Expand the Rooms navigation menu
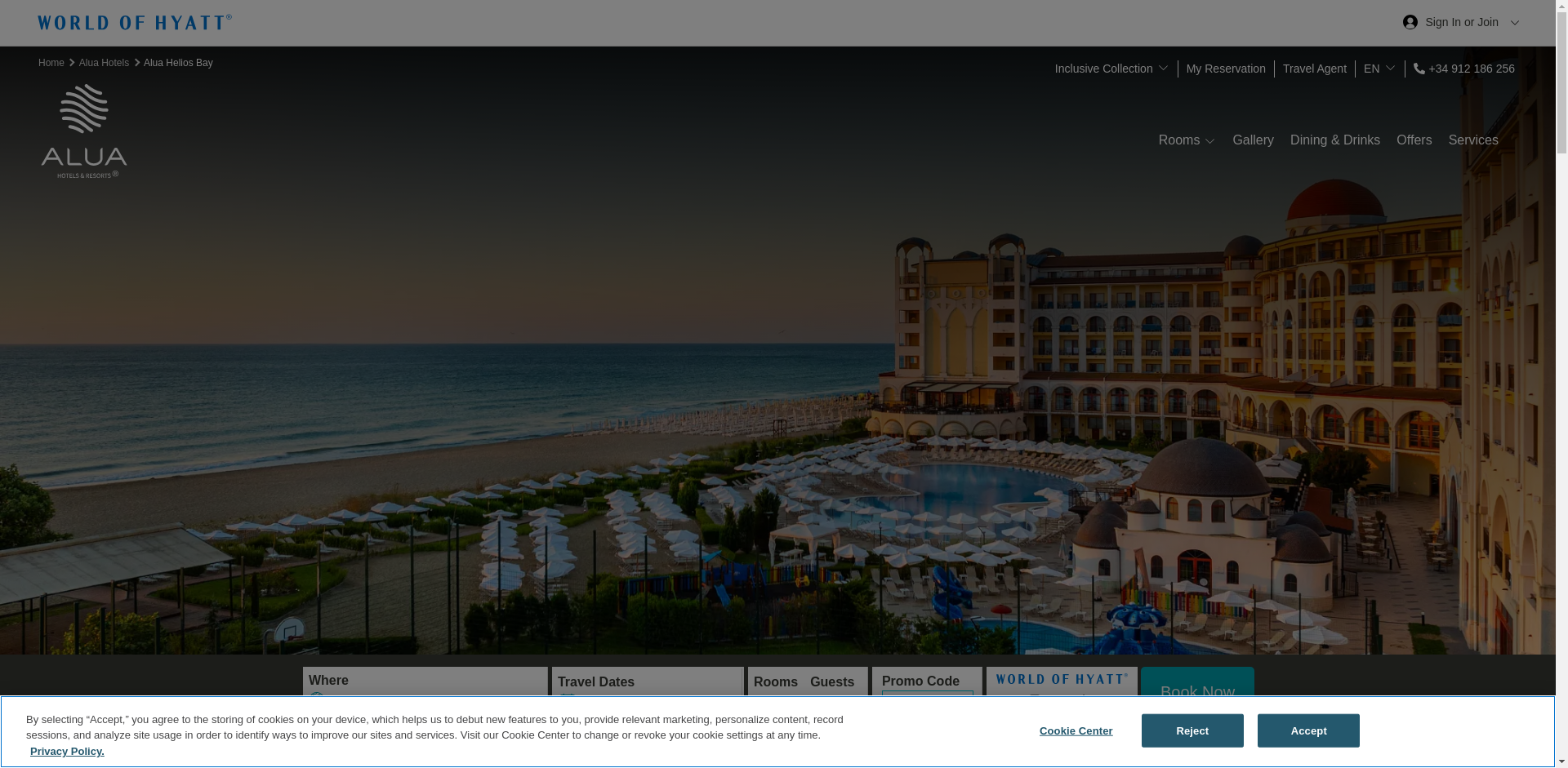 1186,140
